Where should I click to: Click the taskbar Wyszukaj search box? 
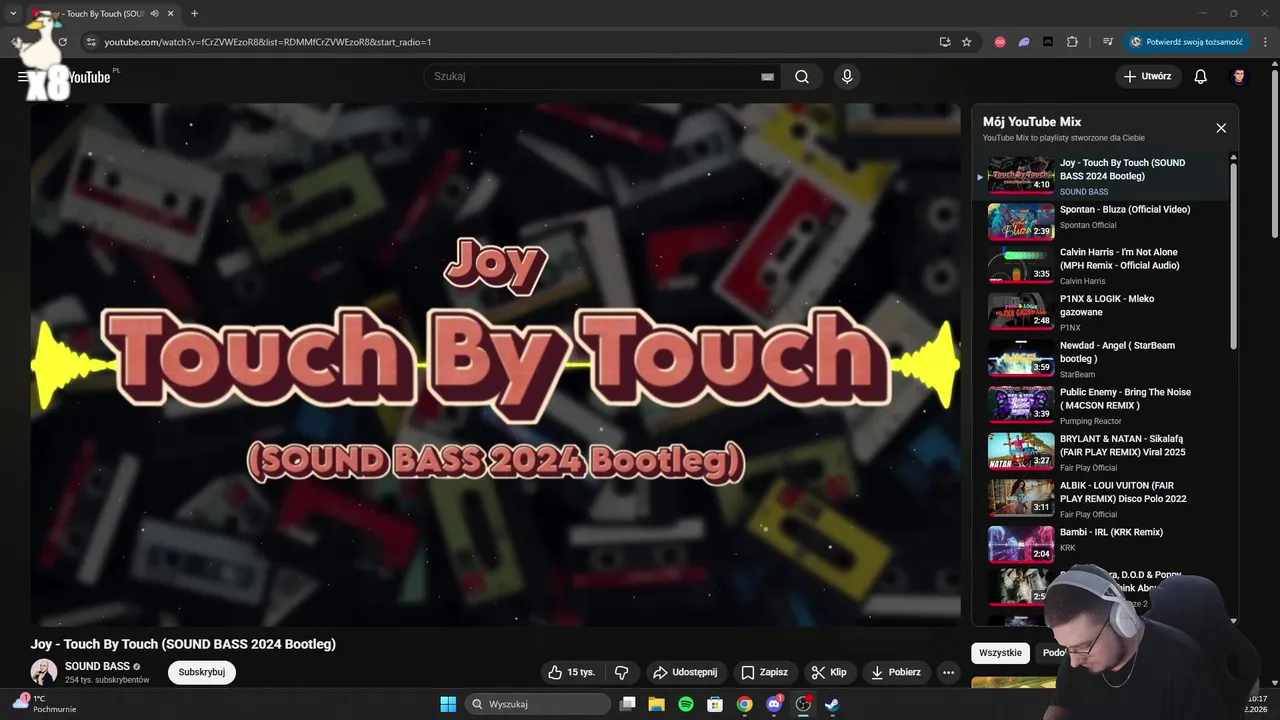(x=539, y=704)
